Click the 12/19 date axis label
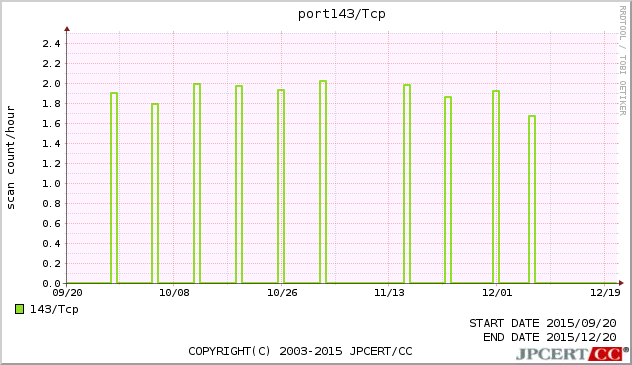The height and width of the screenshot is (365, 632). click(605, 292)
